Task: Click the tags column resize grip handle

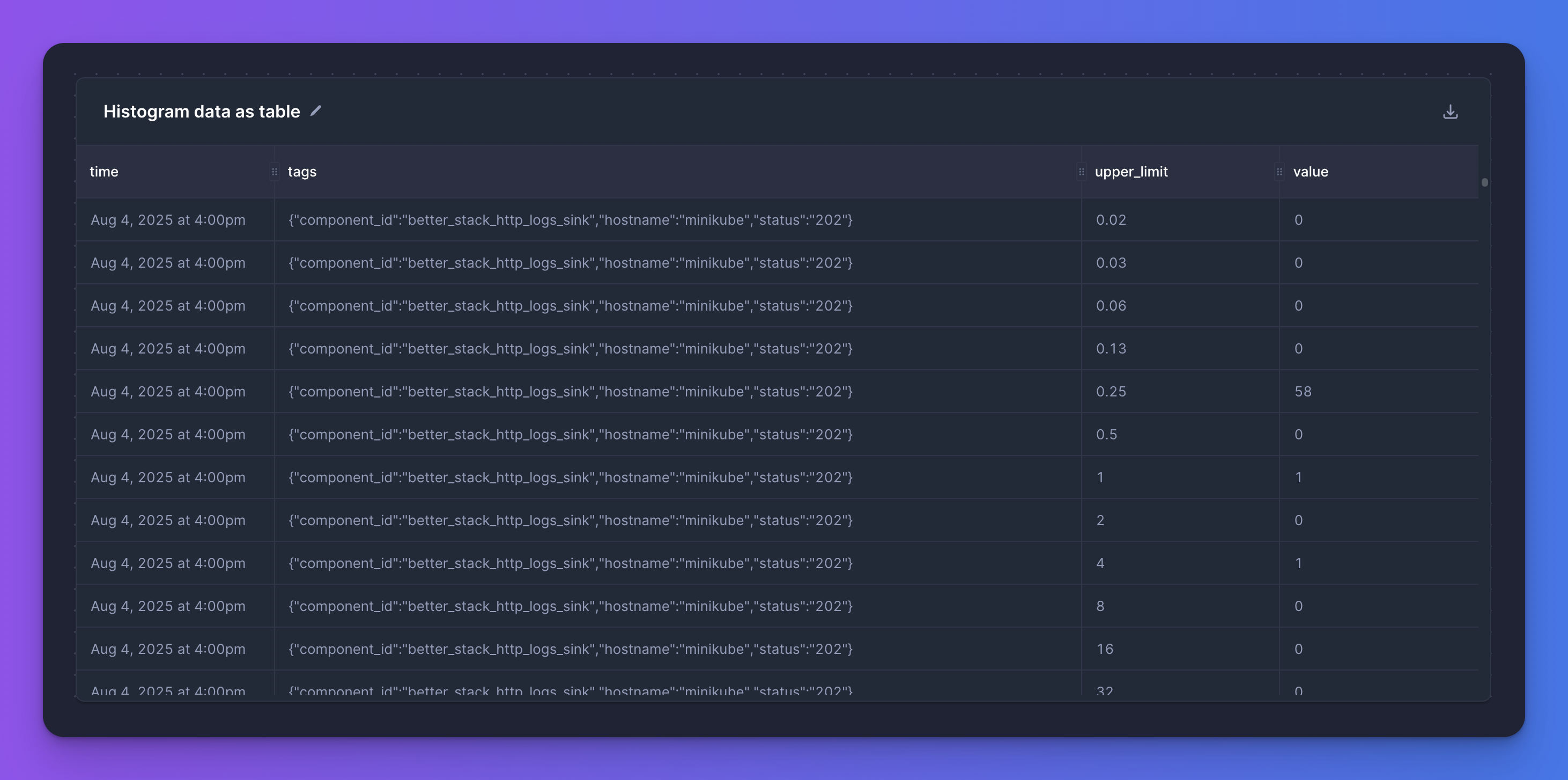Action: click(x=1081, y=172)
